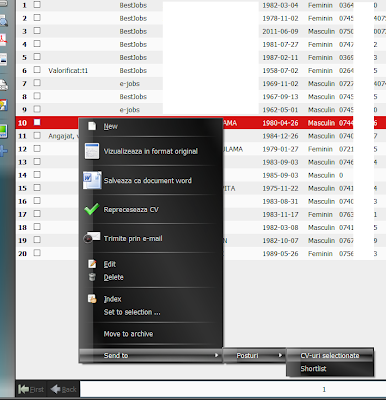
Task: Click the Word document icon for Salveaza
Action: (92, 180)
